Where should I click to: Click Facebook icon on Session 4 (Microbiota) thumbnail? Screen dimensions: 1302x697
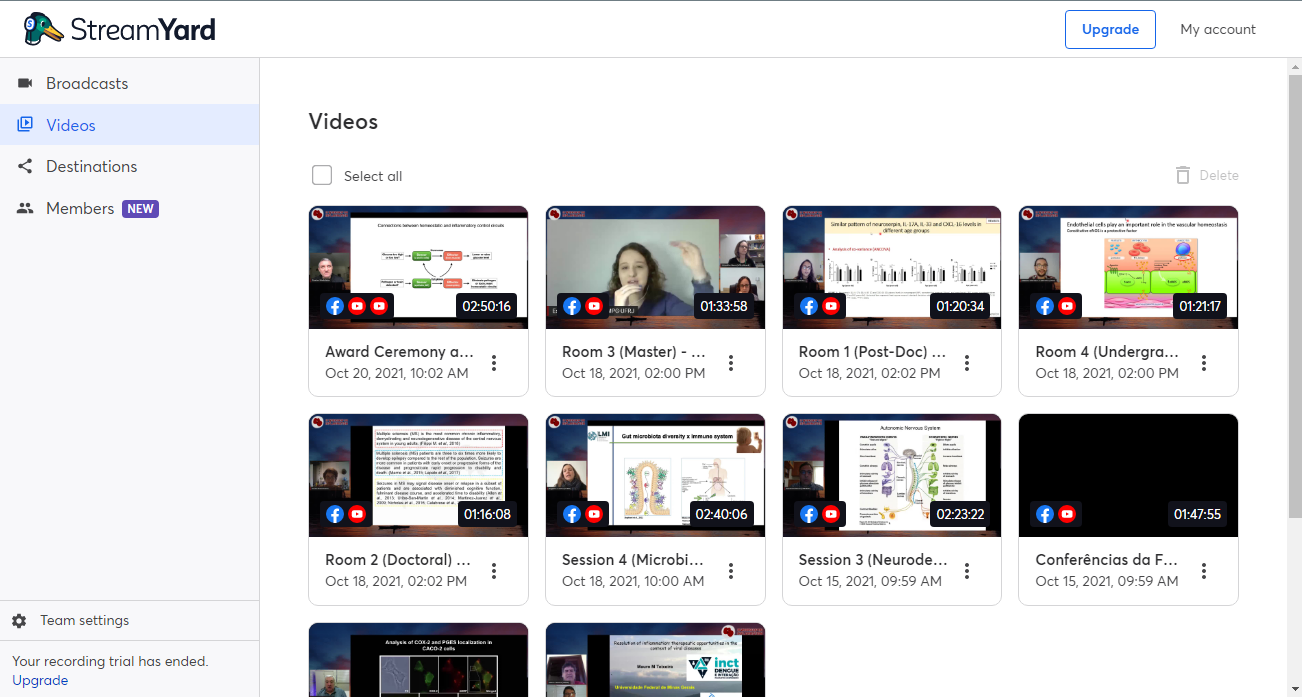pyautogui.click(x=572, y=514)
